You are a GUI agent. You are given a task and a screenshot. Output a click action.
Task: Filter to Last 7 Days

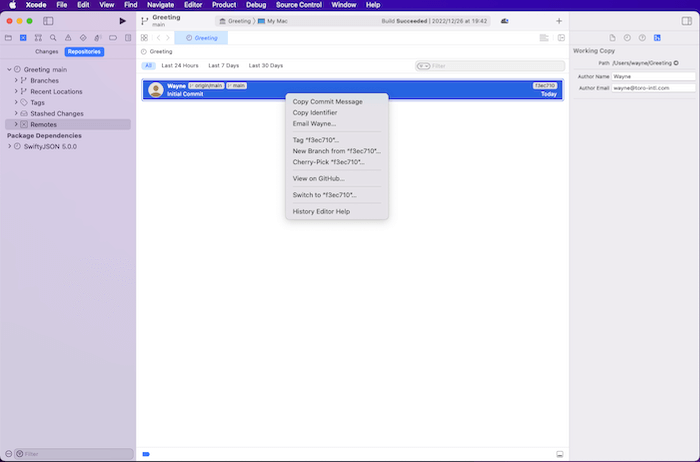[224, 66]
